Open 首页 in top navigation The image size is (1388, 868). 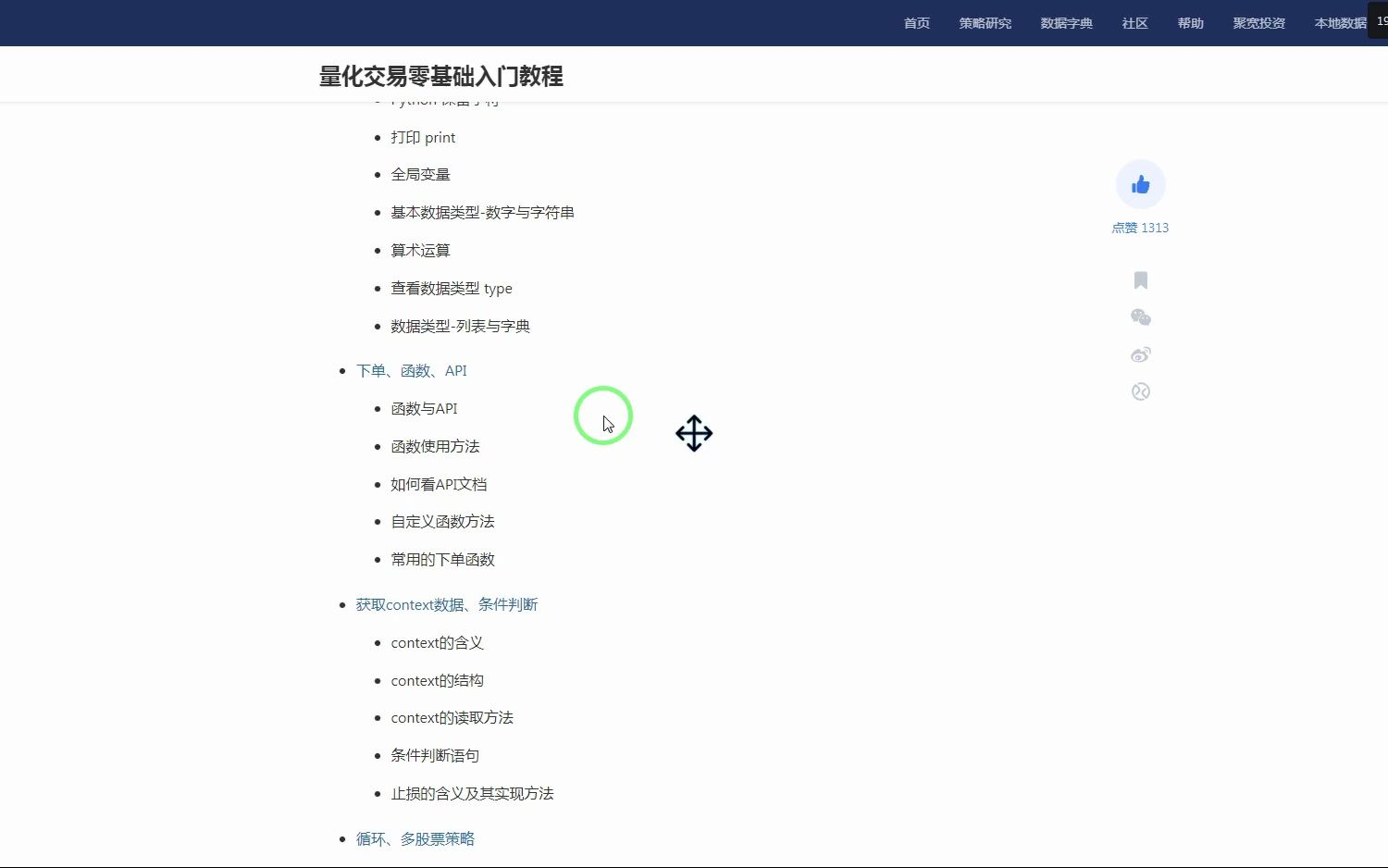coord(917,23)
